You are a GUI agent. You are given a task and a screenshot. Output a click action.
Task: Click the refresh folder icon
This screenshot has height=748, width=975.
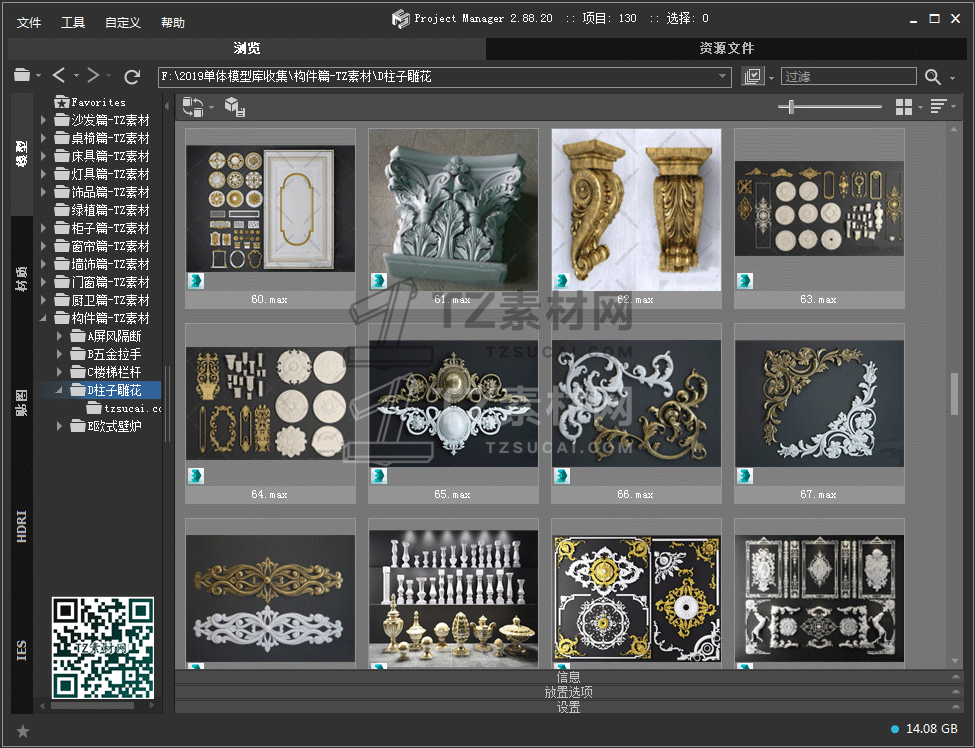tap(132, 76)
